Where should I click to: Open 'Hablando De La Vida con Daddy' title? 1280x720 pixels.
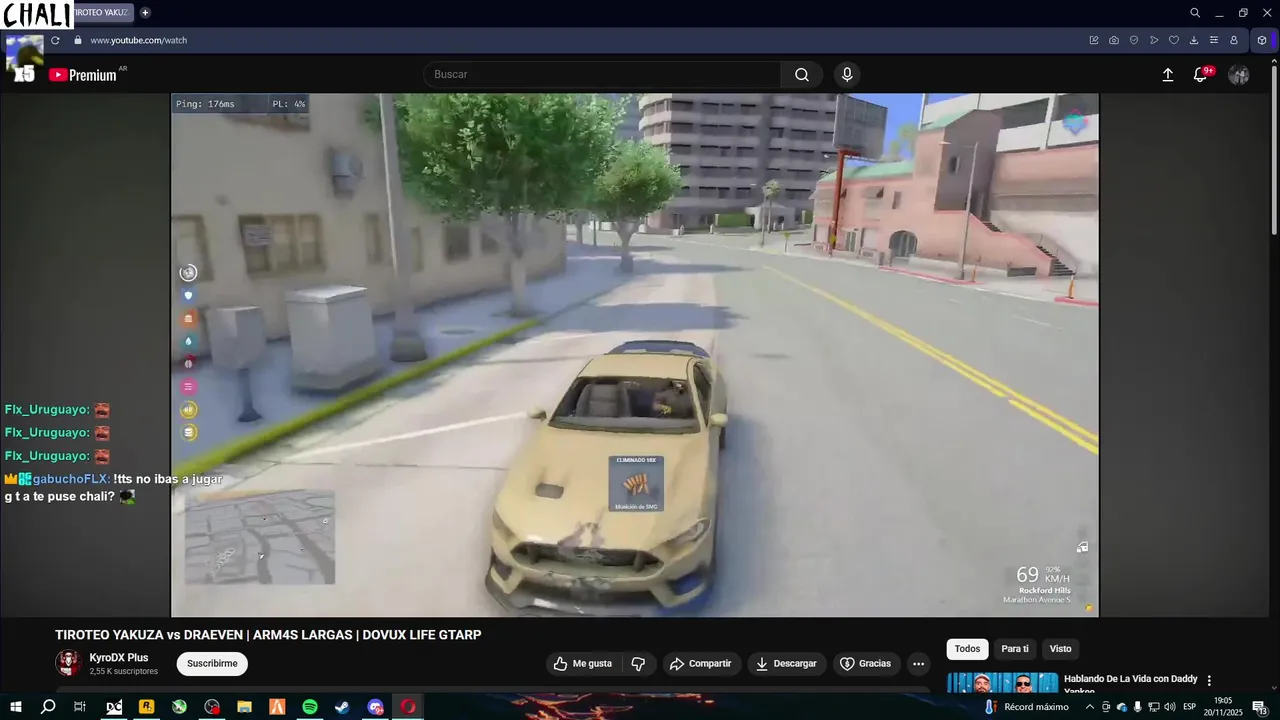point(1130,679)
